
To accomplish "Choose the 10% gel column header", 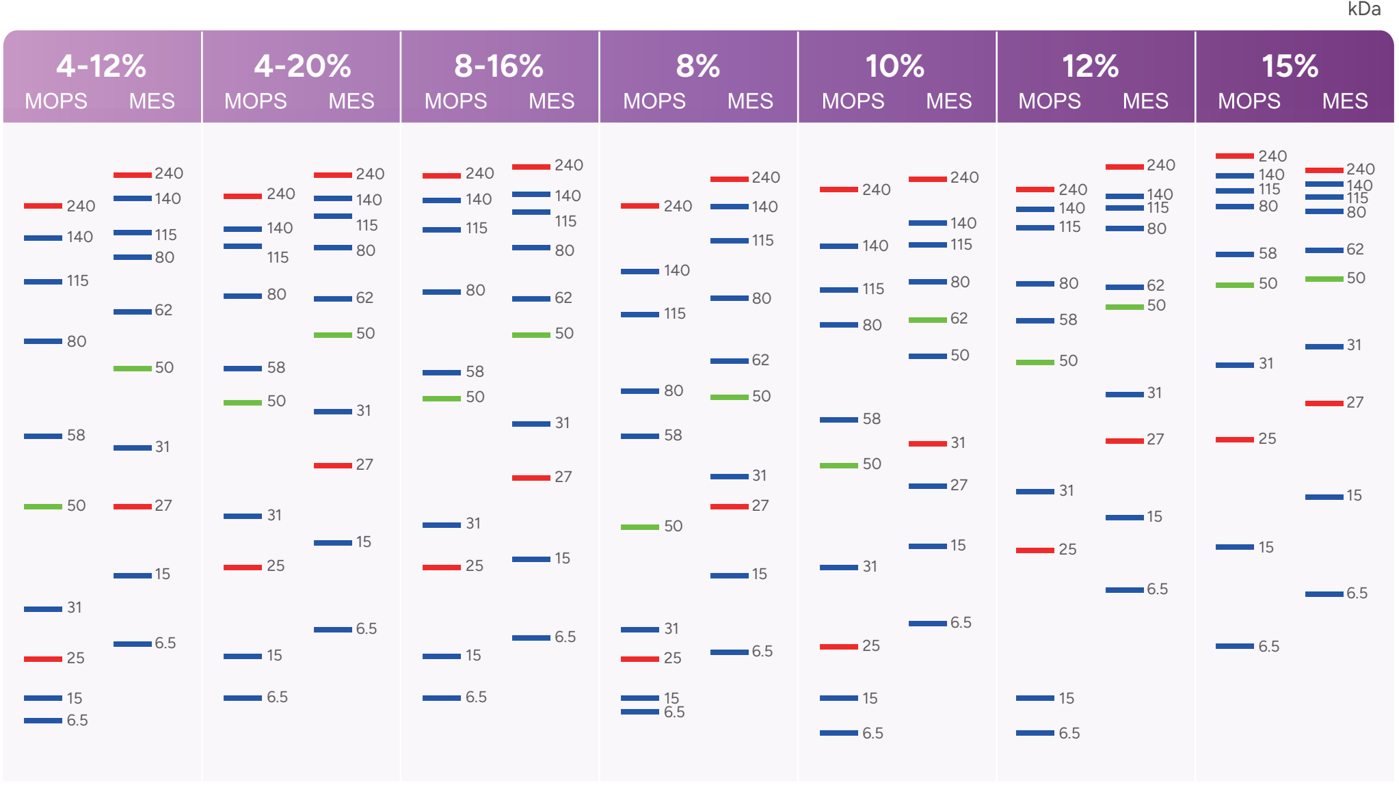I will [895, 67].
